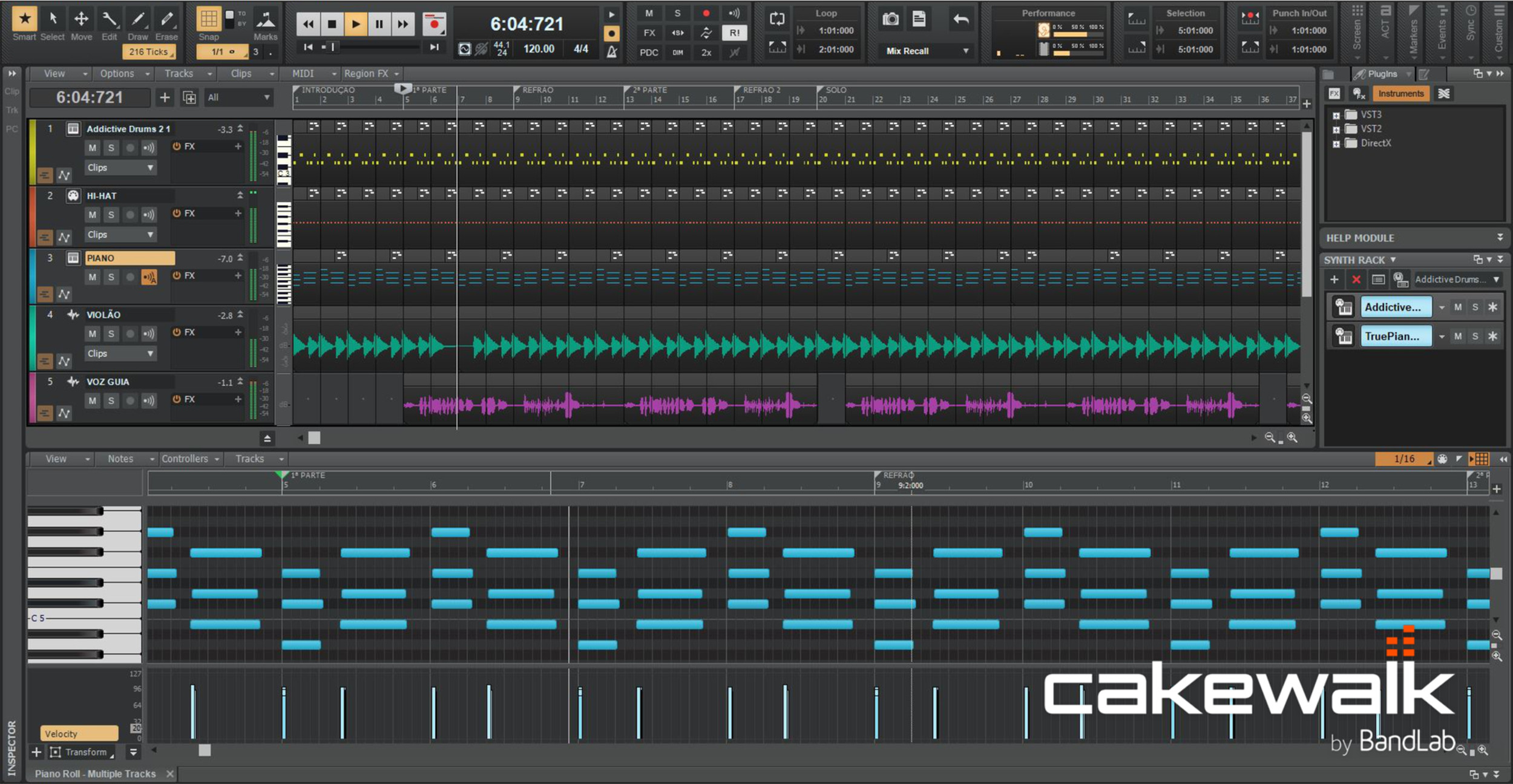
Task: Close the Piano Roll tab
Action: 170,774
